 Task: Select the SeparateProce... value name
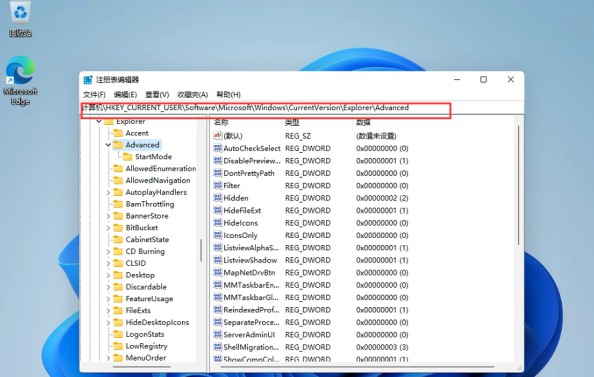pyautogui.click(x=252, y=322)
